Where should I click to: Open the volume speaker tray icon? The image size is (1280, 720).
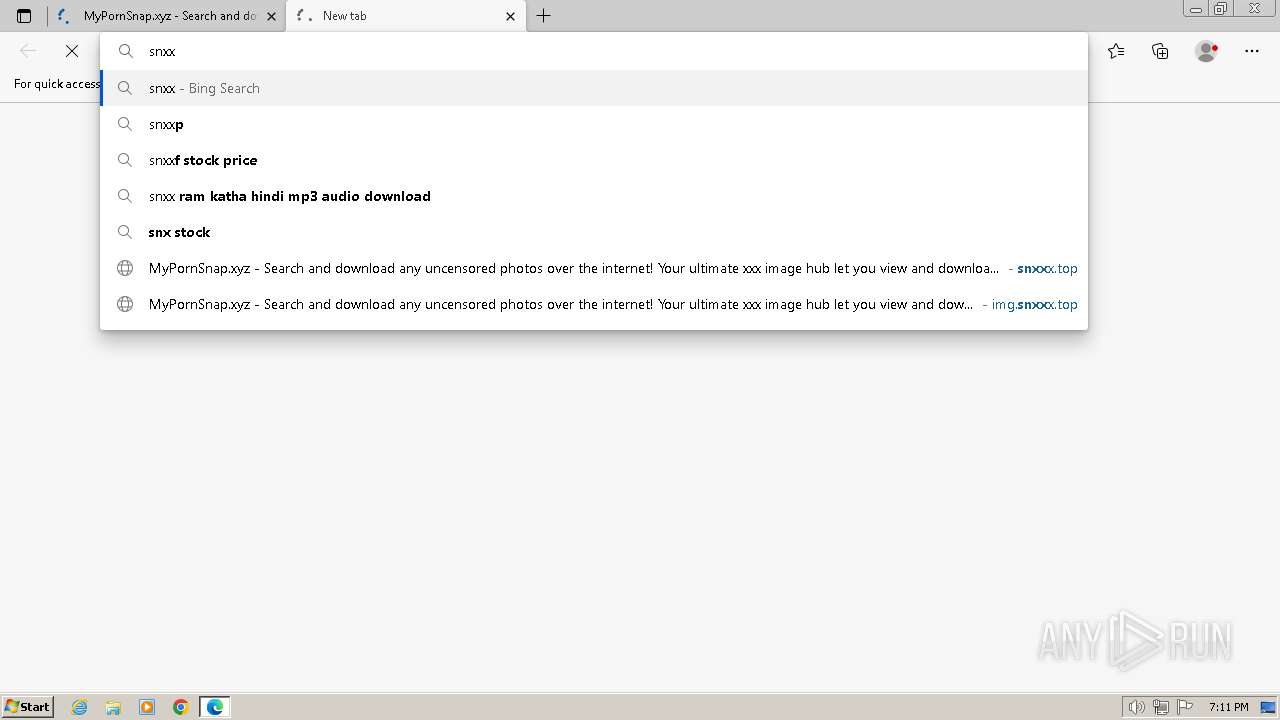(x=1136, y=707)
